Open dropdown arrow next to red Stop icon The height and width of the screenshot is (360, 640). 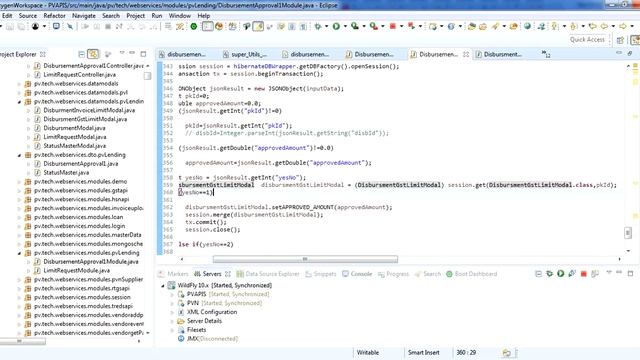coord(401,27)
